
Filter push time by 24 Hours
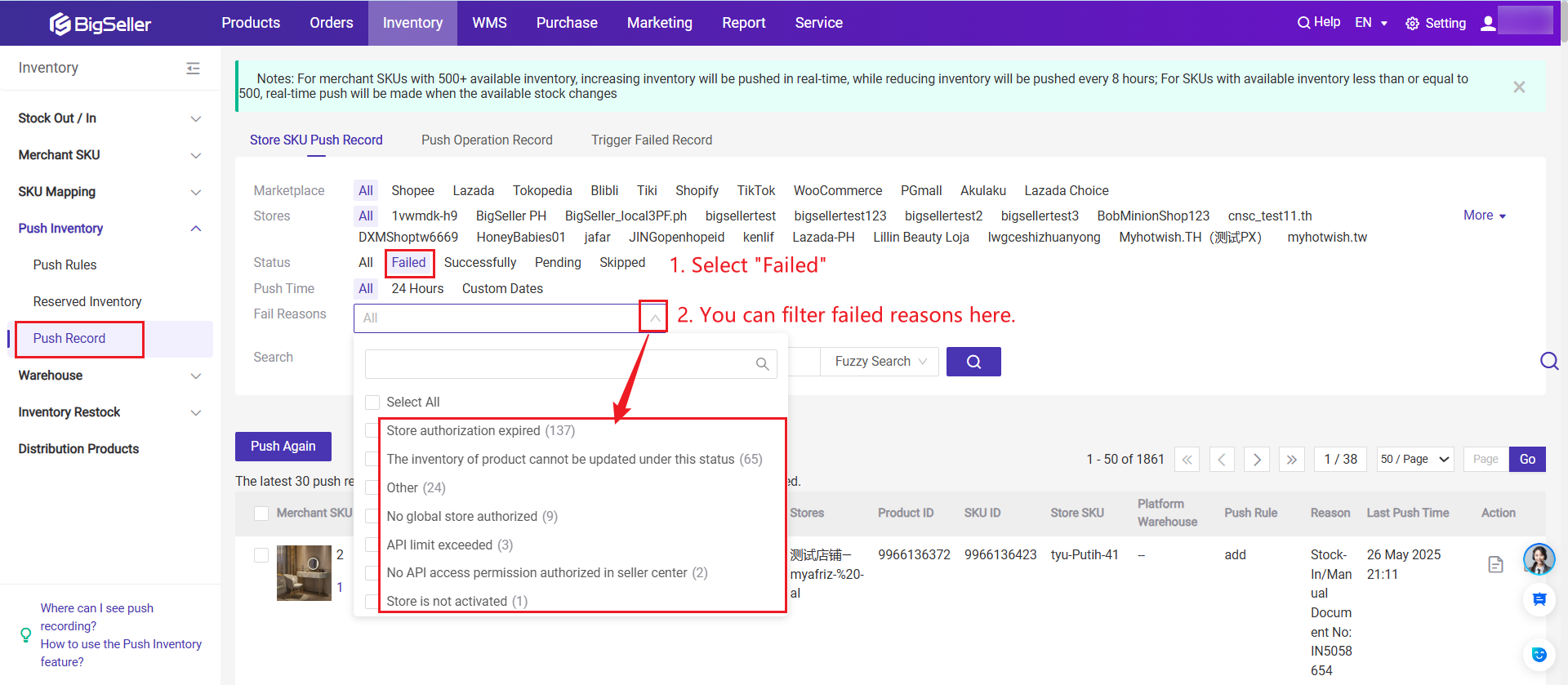point(417,289)
